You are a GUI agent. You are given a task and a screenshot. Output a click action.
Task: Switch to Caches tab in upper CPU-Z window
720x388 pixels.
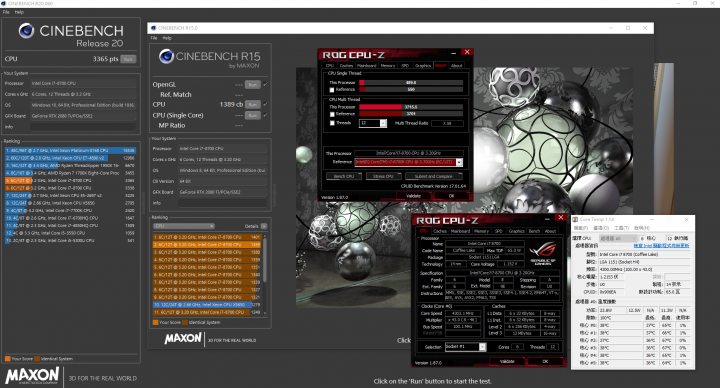[x=346, y=66]
